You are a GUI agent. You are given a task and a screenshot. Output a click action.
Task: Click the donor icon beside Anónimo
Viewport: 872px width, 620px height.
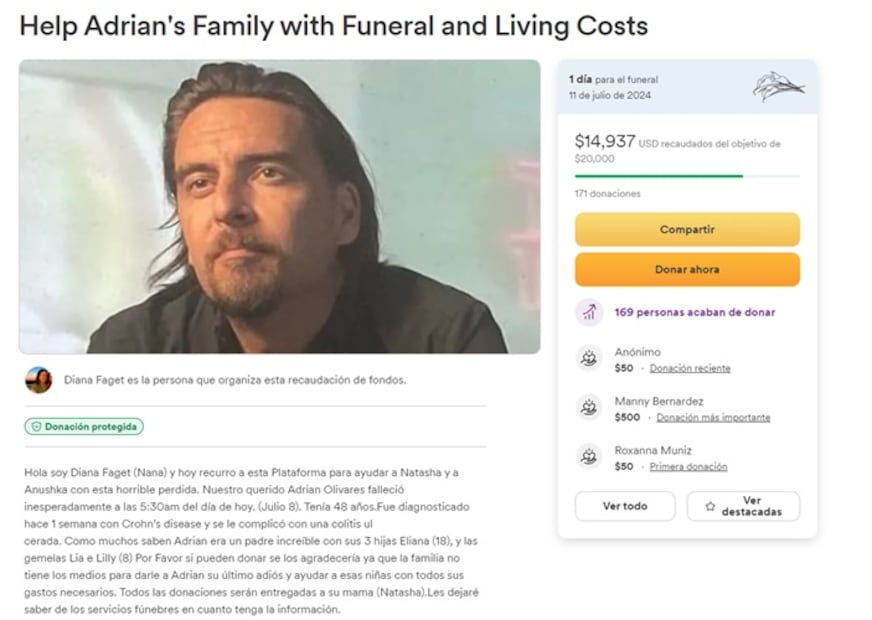click(589, 359)
